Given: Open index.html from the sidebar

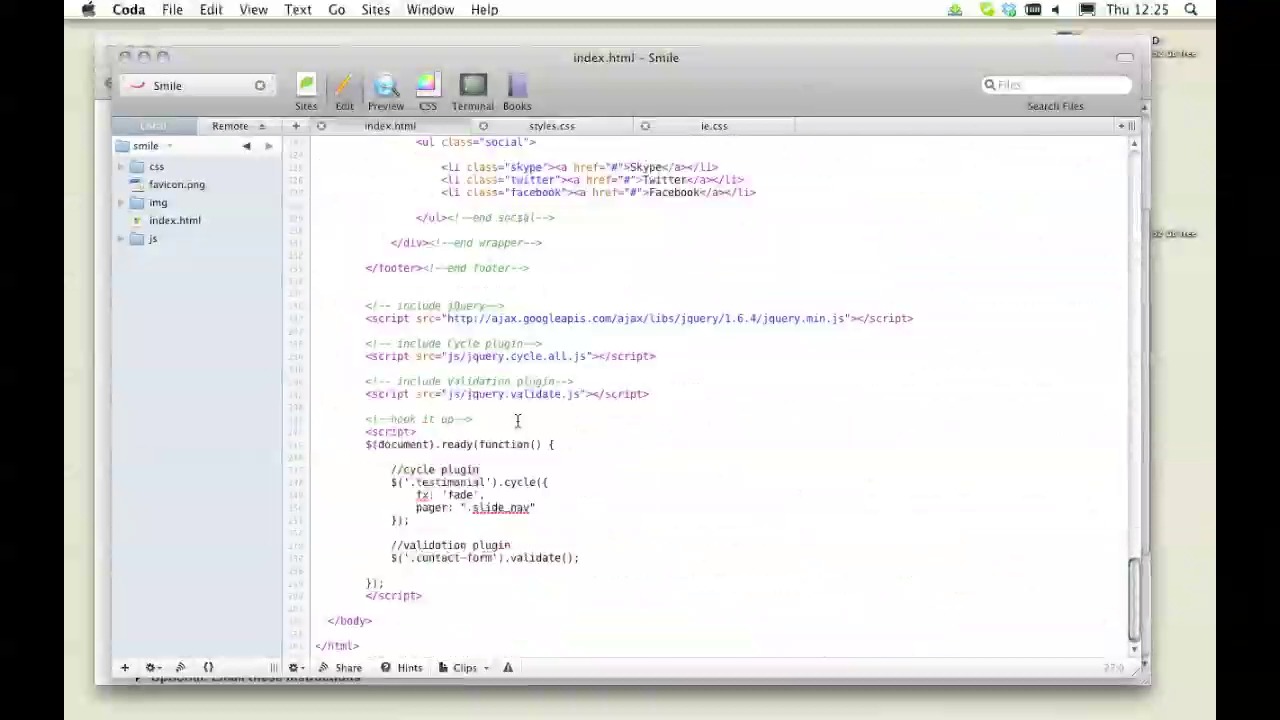Looking at the screenshot, I should tap(175, 221).
